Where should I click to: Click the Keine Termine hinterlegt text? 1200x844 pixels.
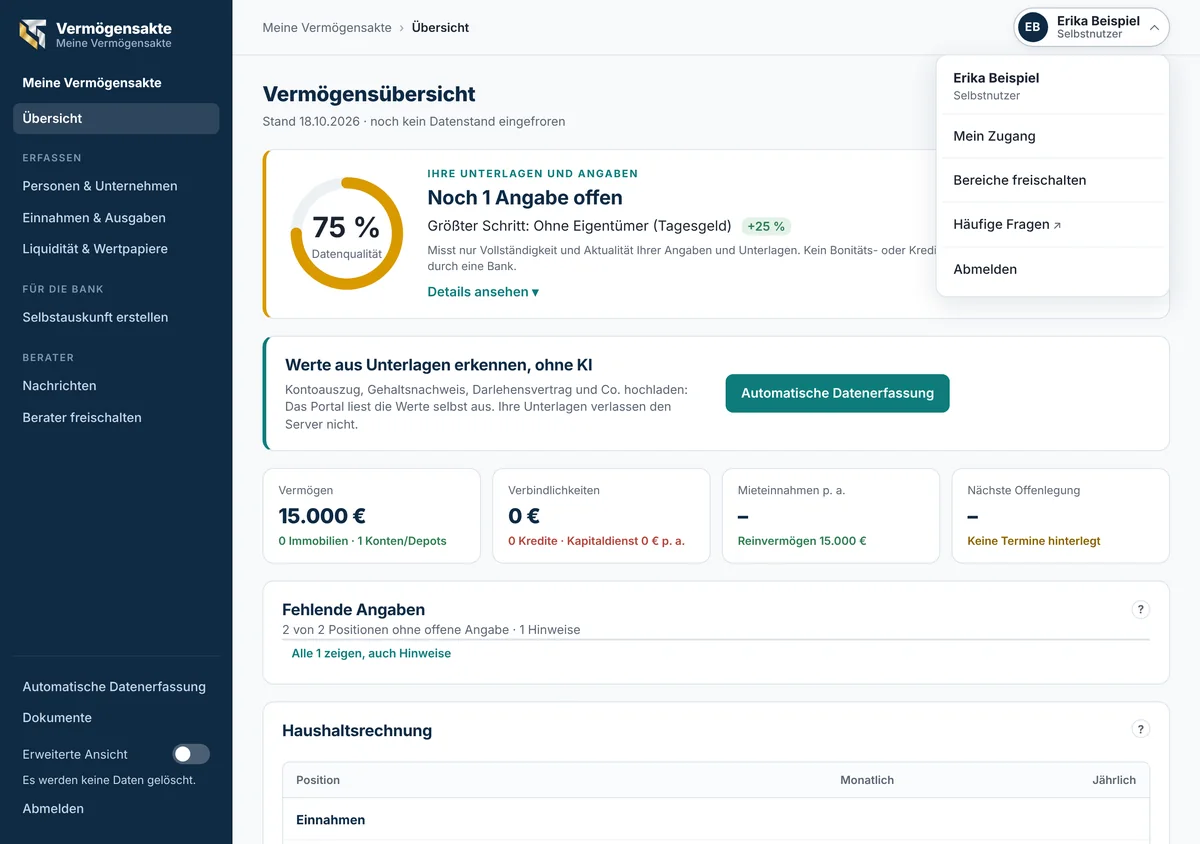coord(1034,541)
